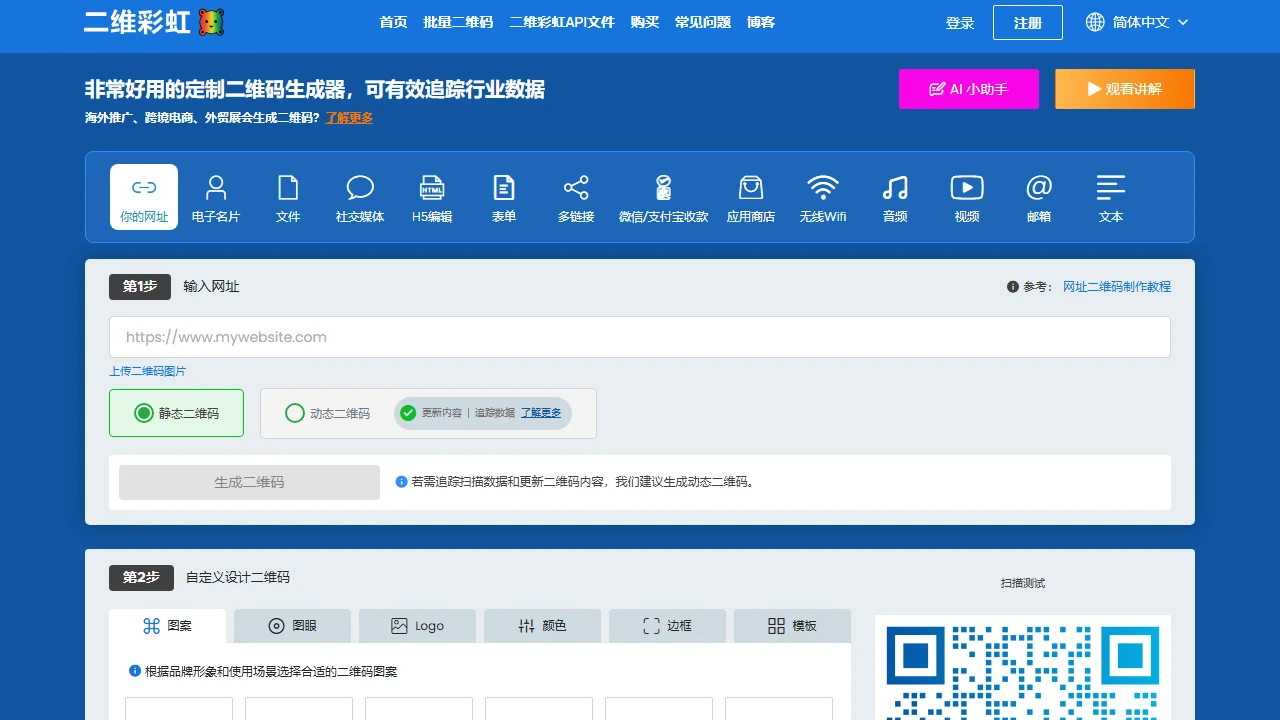
Task: Click 批量二维码 in the top navigation
Action: 458,22
